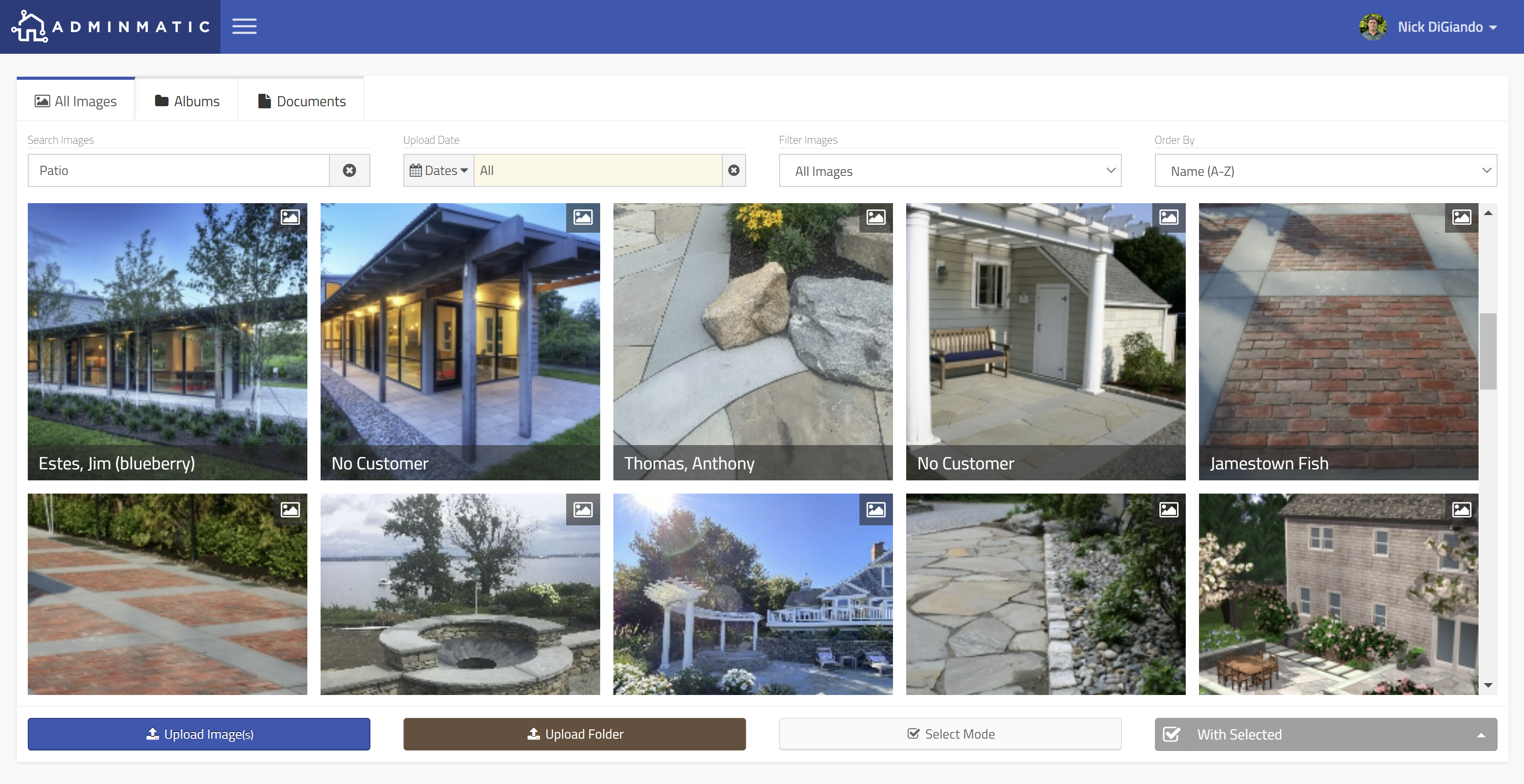Click image icon on brick walkway hedge photo
Viewport: 1524px width, 784px height.
pos(290,509)
